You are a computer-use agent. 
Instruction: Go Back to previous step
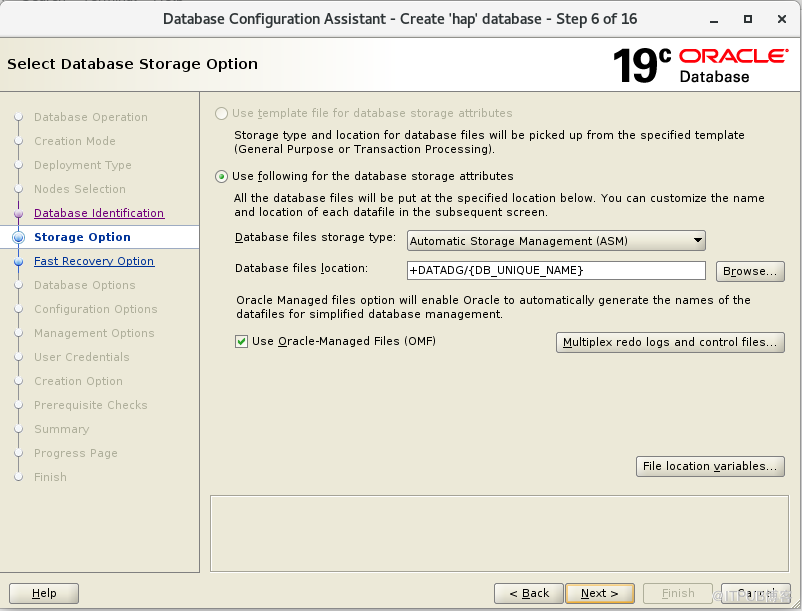tap(529, 593)
